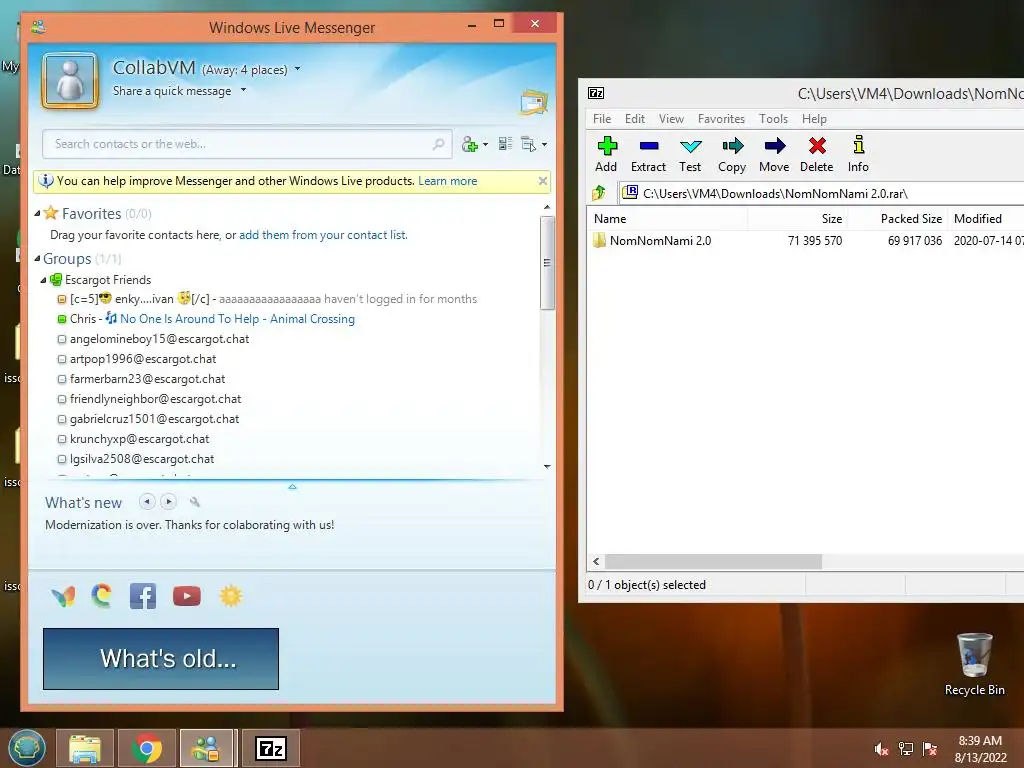Click the What's old... banner
The width and height of the screenshot is (1024, 768).
[x=161, y=658]
